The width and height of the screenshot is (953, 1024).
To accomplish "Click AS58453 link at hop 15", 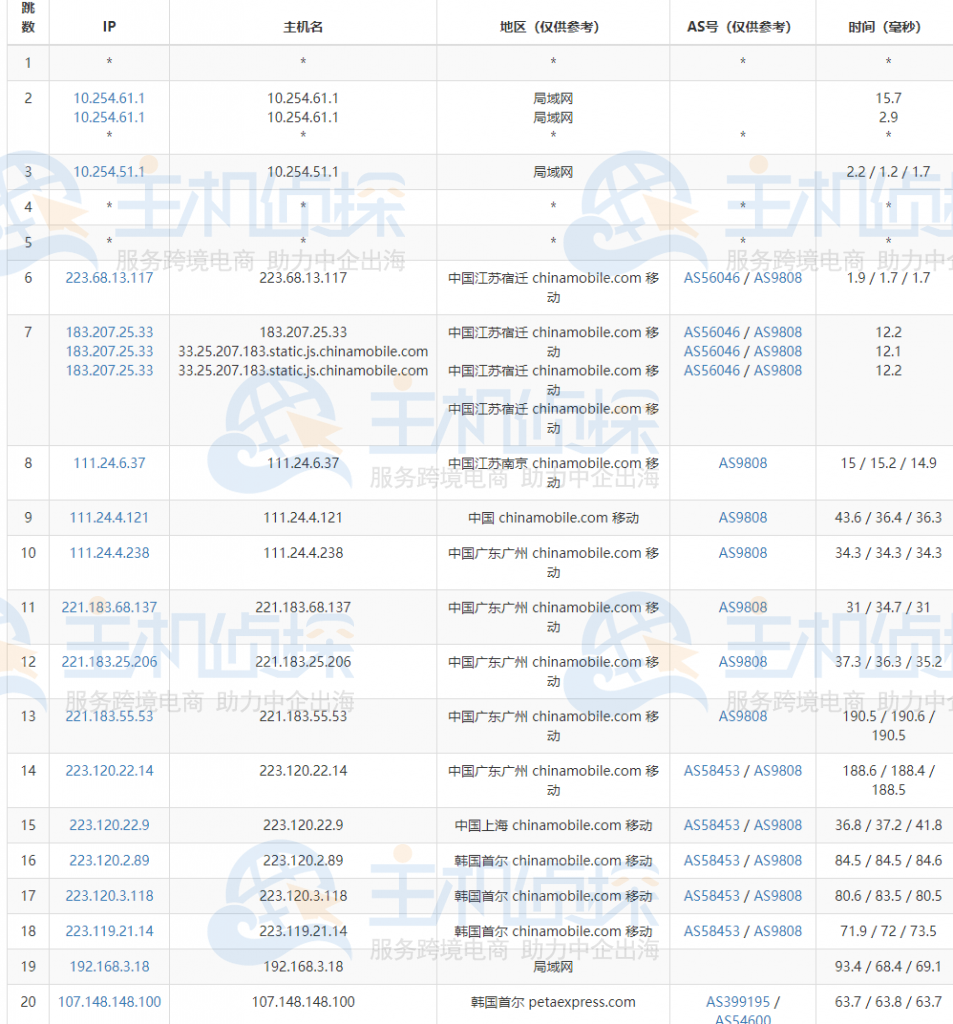I will [x=711, y=825].
